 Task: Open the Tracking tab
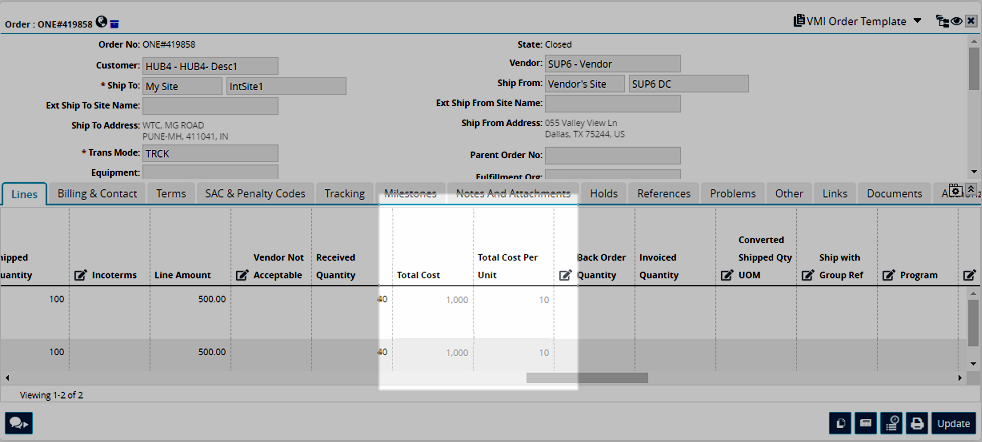[344, 193]
